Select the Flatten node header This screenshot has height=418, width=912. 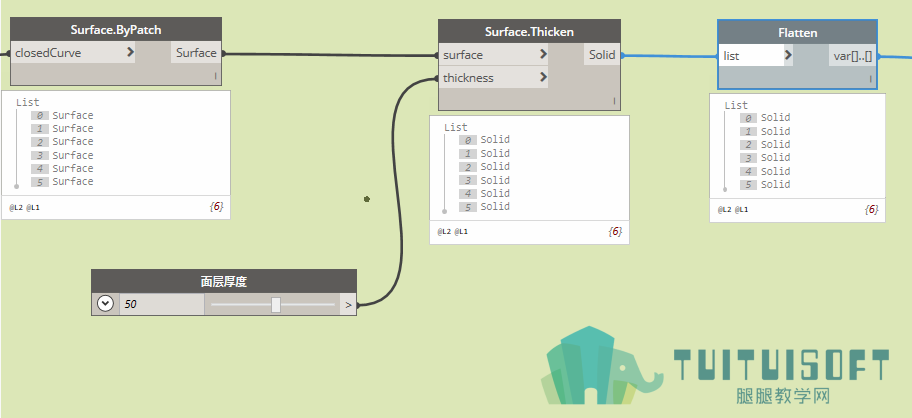tap(797, 33)
